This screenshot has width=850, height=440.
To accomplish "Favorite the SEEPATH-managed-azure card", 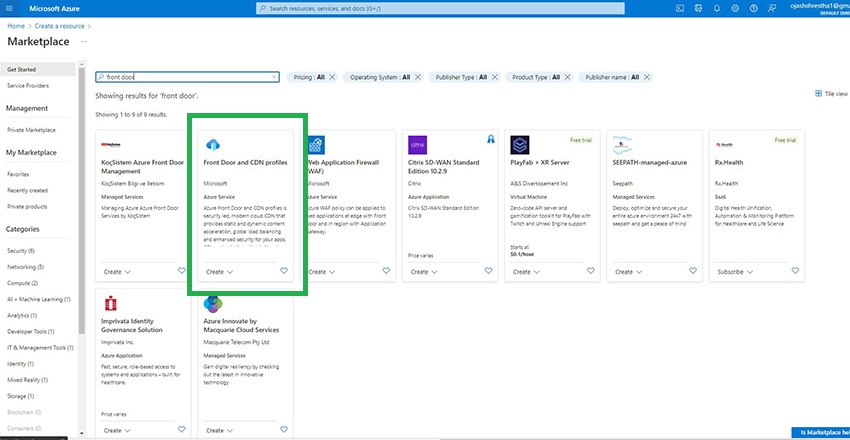I will (693, 271).
